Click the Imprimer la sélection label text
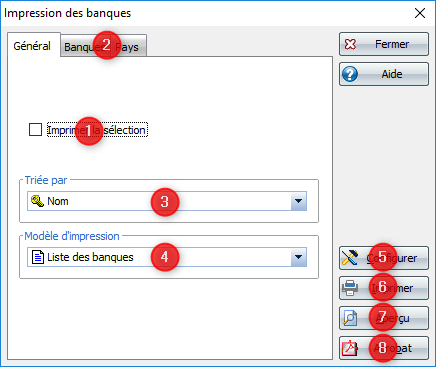 point(97,130)
